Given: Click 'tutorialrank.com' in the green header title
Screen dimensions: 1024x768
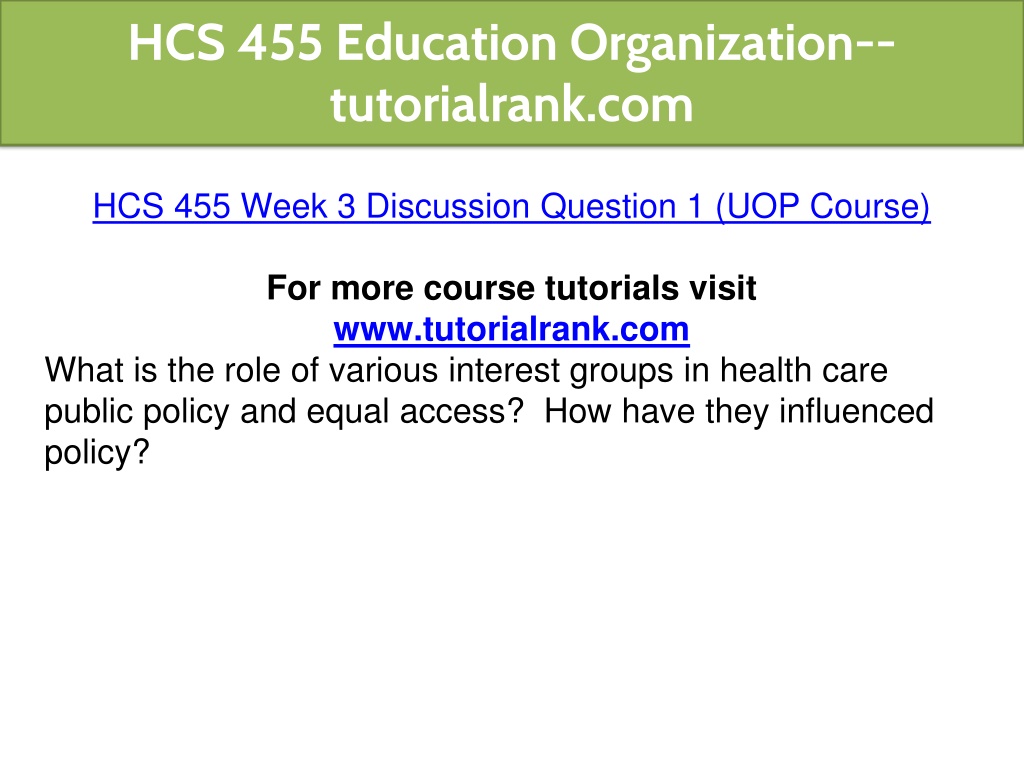Looking at the screenshot, I should [x=511, y=104].
